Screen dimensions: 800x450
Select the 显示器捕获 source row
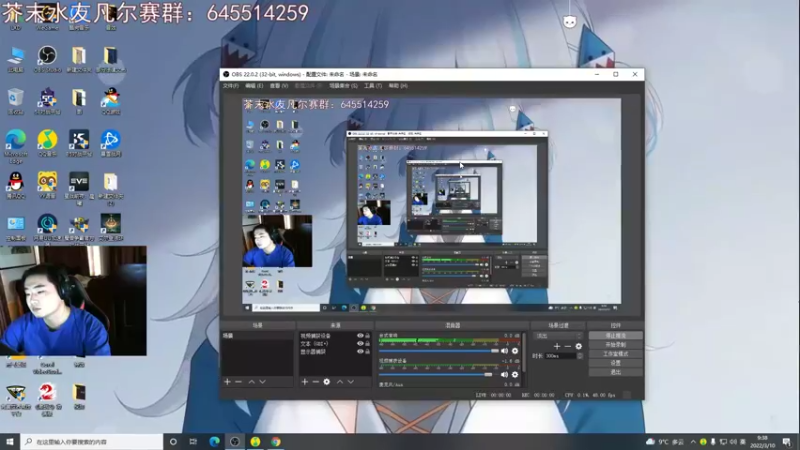click(335, 352)
